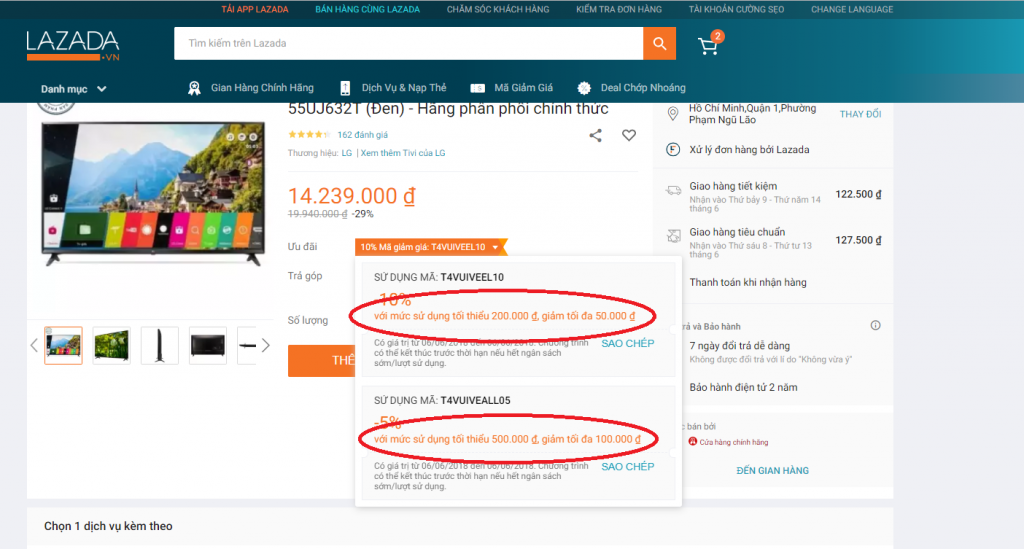Viewport: 1024px width, 549px height.
Task: Click THAY ĐỔI to change address
Action: (x=860, y=114)
